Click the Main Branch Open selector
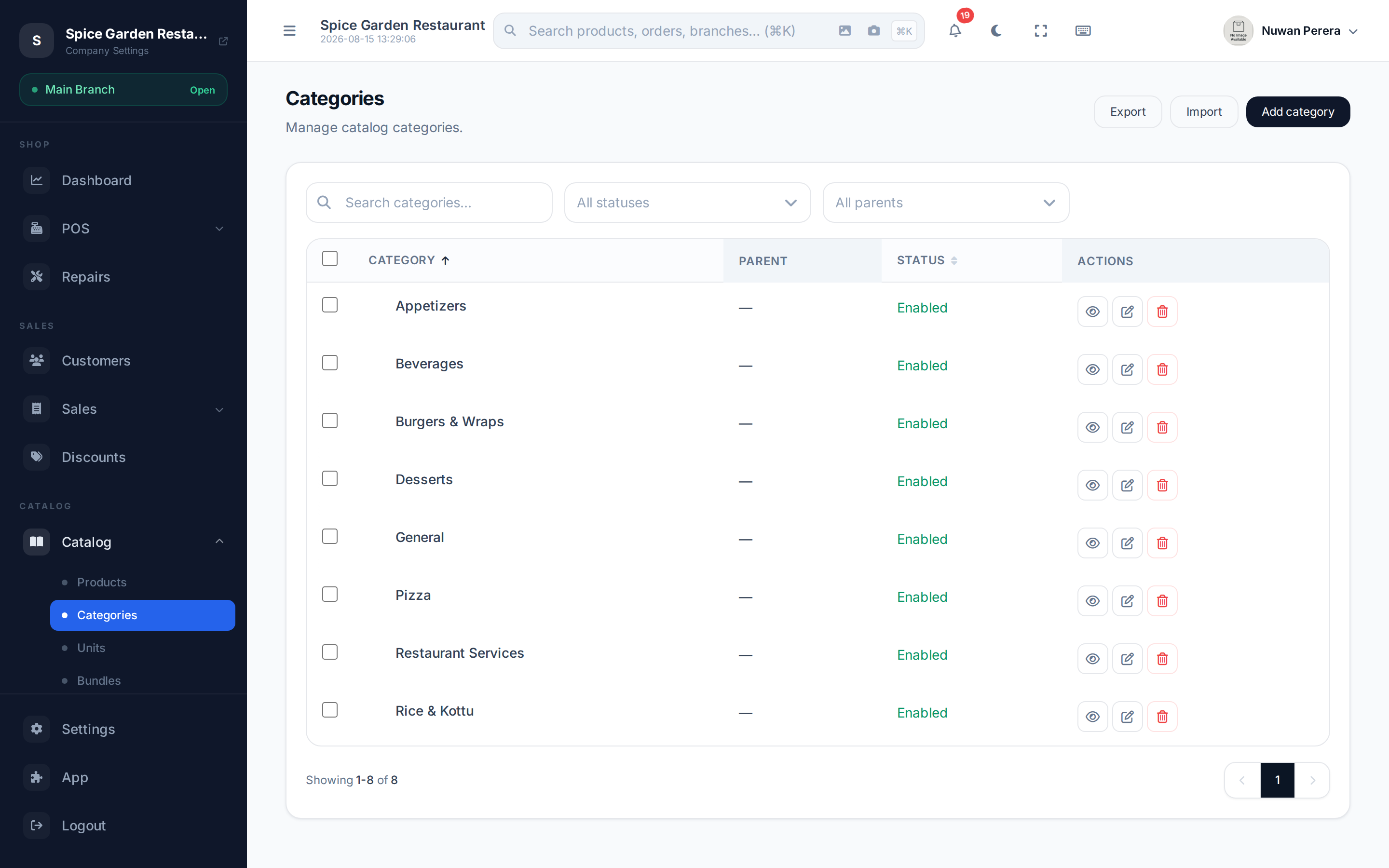Viewport: 1389px width, 868px height. coord(123,90)
